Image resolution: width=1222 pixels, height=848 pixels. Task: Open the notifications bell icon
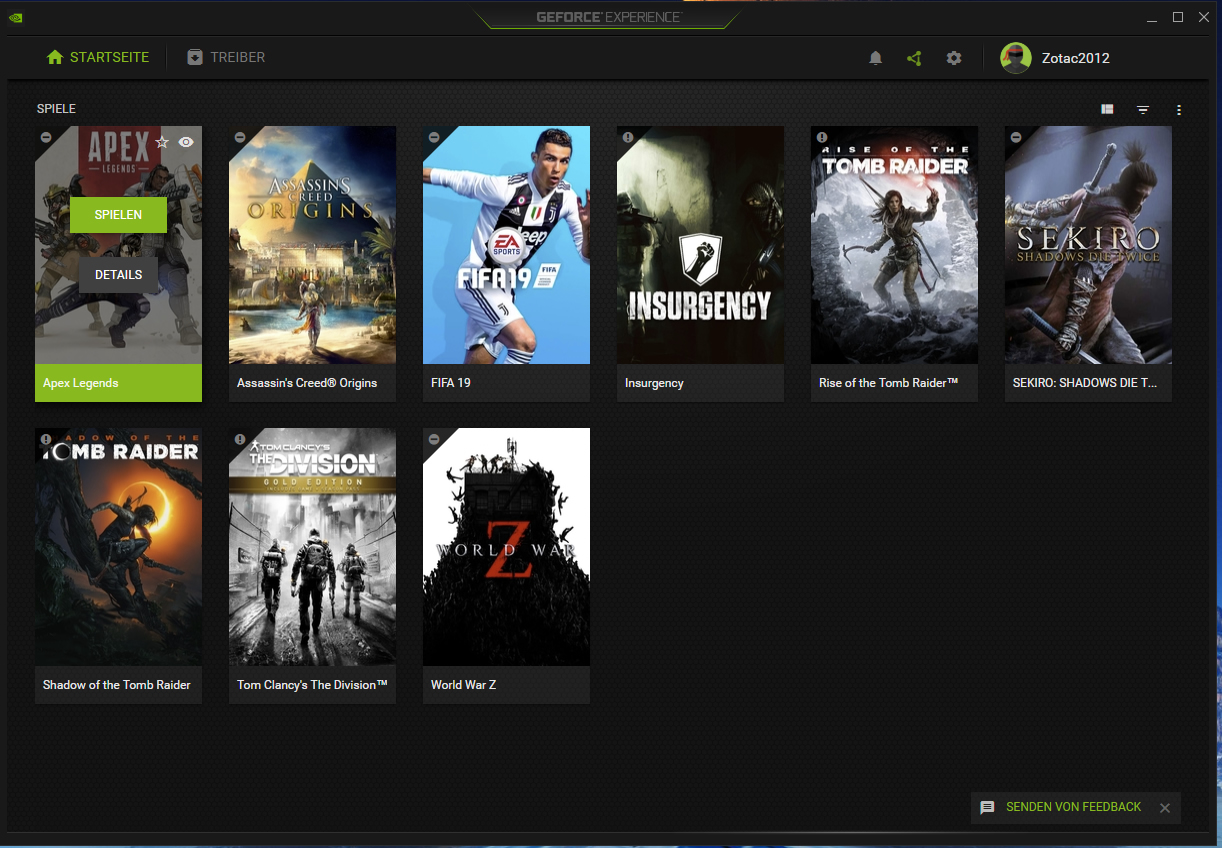(x=876, y=58)
